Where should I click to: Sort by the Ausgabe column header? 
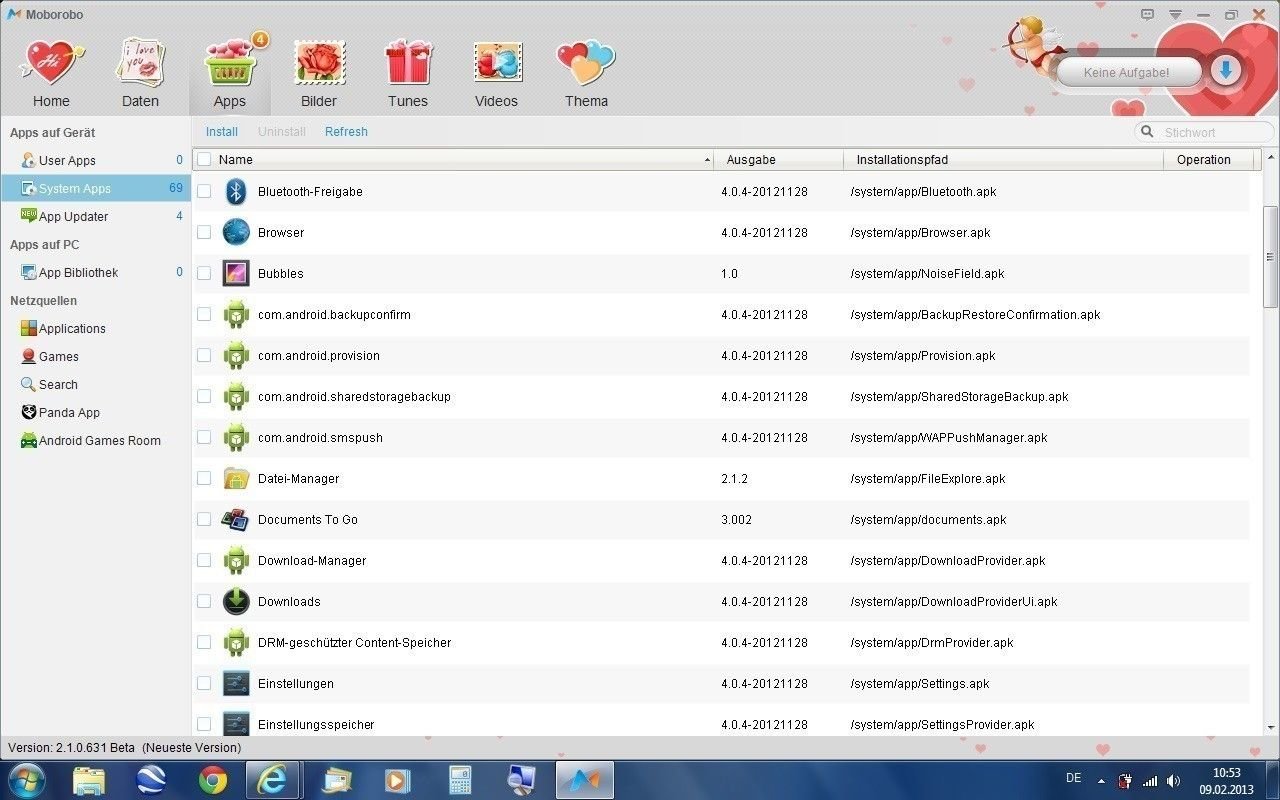coord(778,160)
